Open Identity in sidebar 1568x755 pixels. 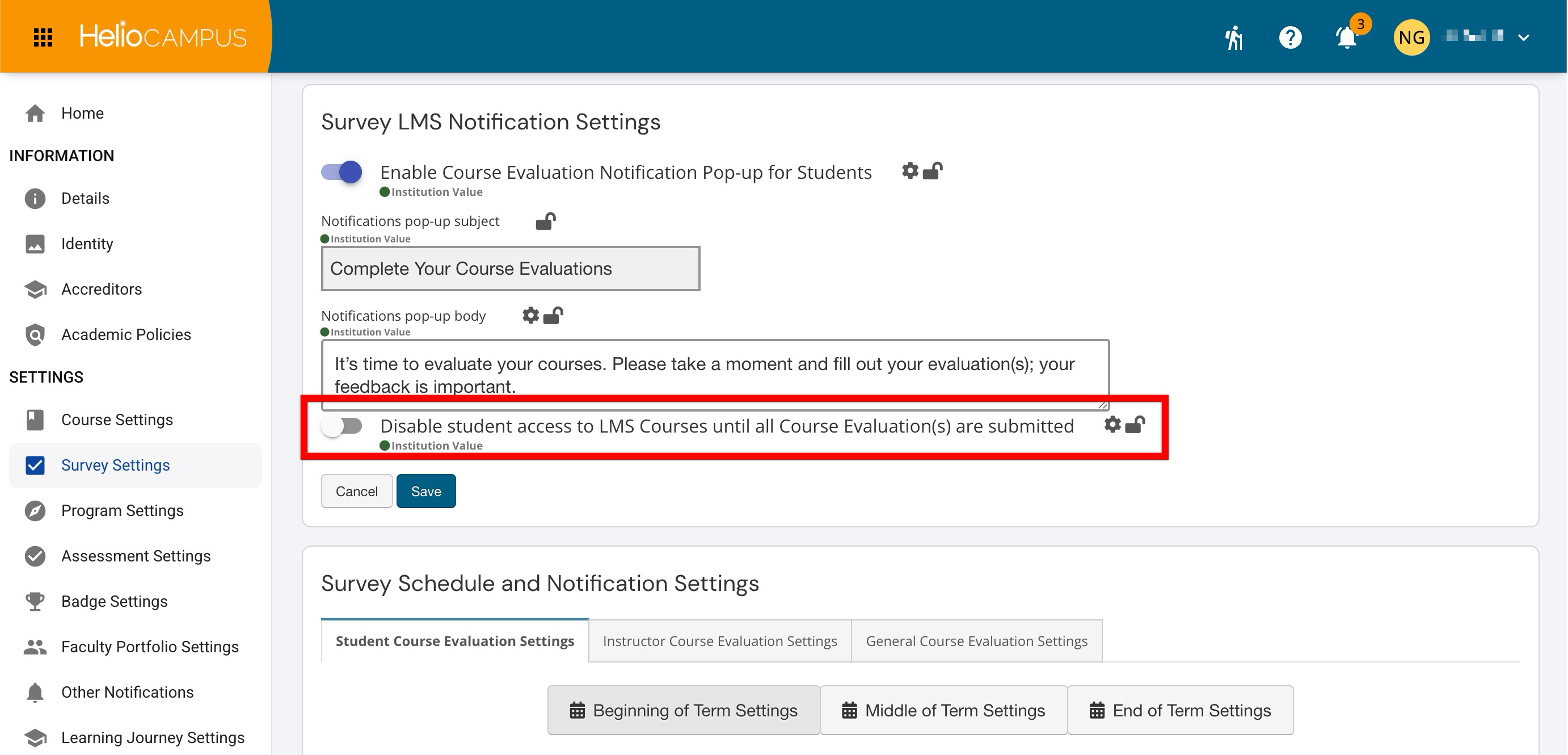[x=135, y=244]
